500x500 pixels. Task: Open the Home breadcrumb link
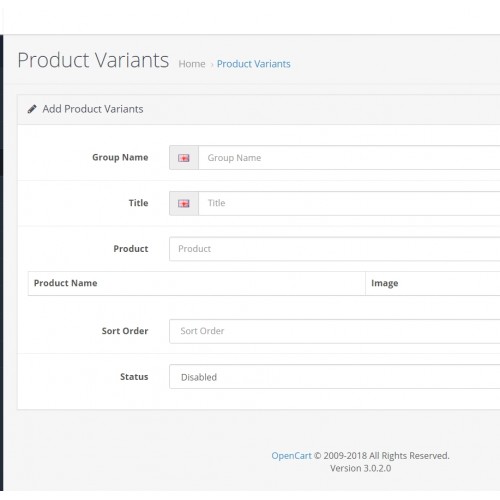pos(192,64)
